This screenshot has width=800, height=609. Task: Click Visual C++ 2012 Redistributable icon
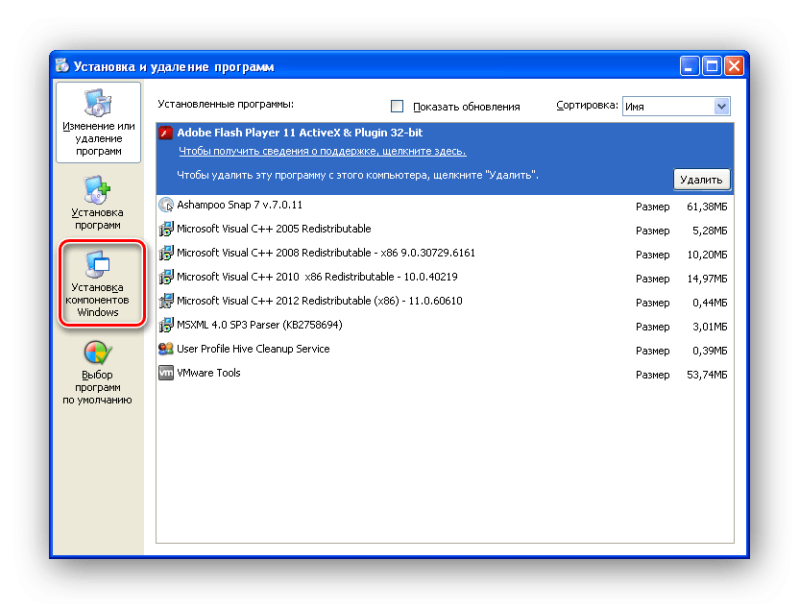click(166, 301)
